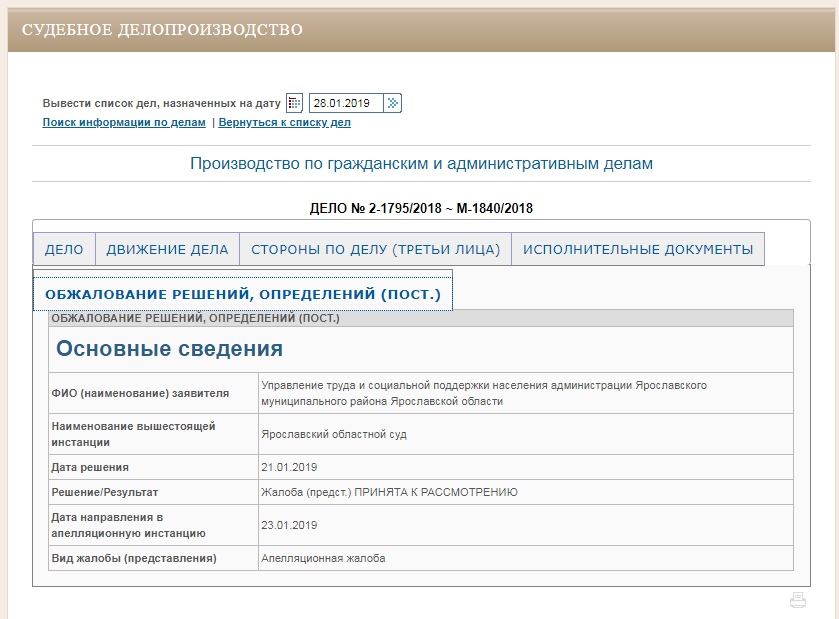This screenshot has width=839, height=619.
Task: Switch to the 'ДЕЛО' tab
Action: 64,249
